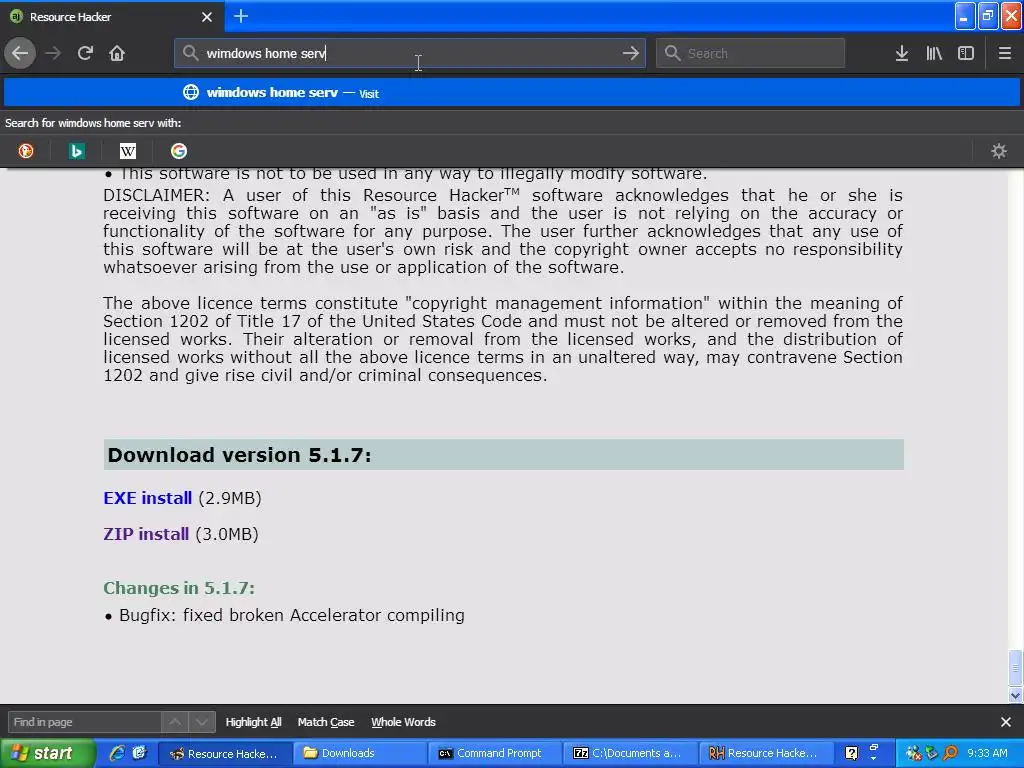1024x768 pixels.
Task: Open a new tab with plus button
Action: point(241,16)
